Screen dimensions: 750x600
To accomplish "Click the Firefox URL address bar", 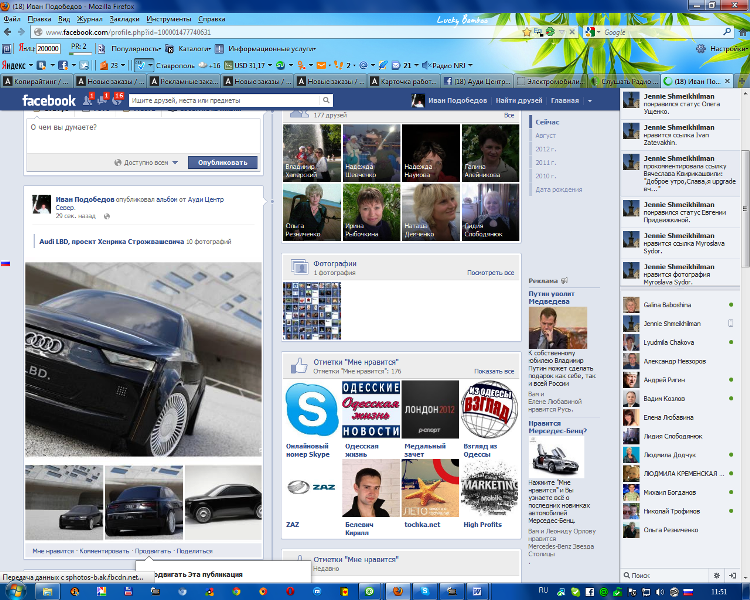I will coord(277,32).
